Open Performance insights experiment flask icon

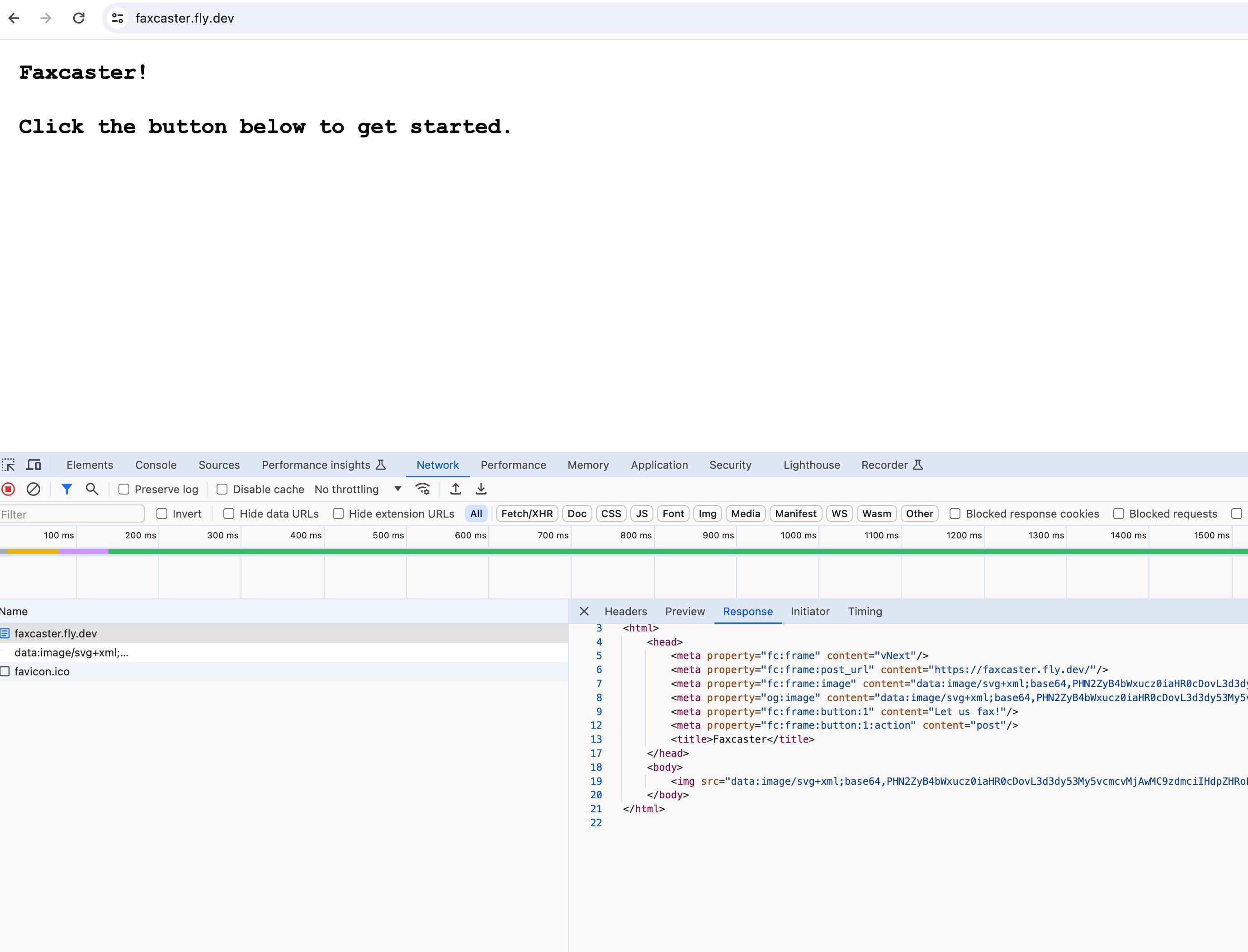coord(382,465)
